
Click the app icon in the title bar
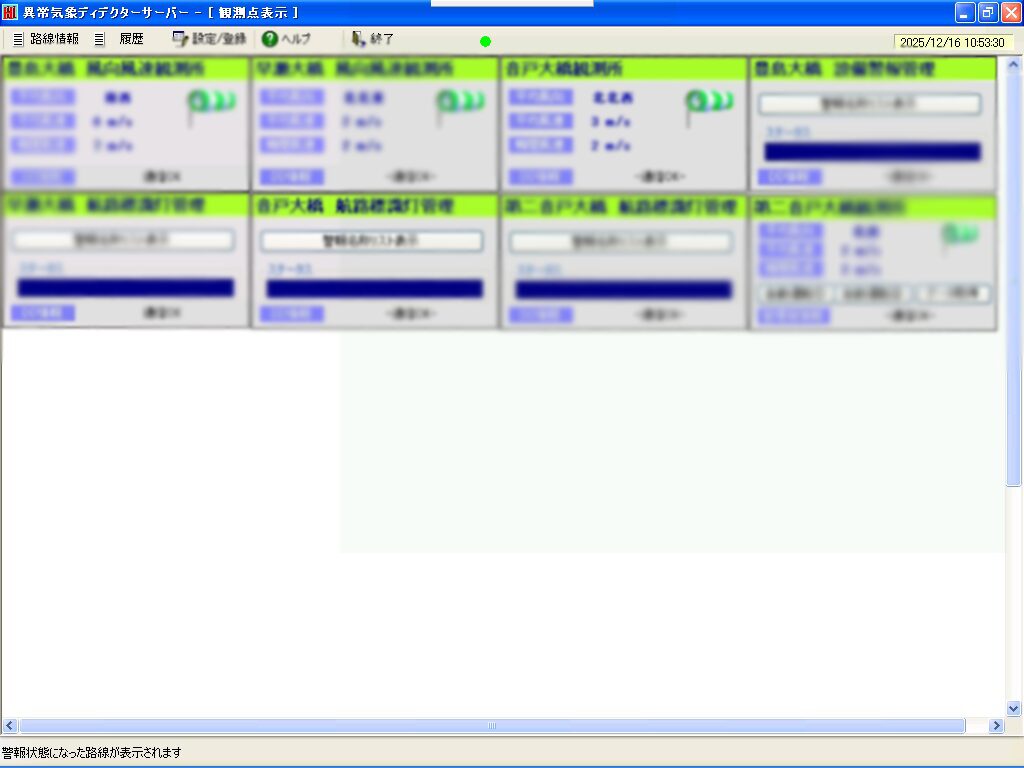click(10, 12)
